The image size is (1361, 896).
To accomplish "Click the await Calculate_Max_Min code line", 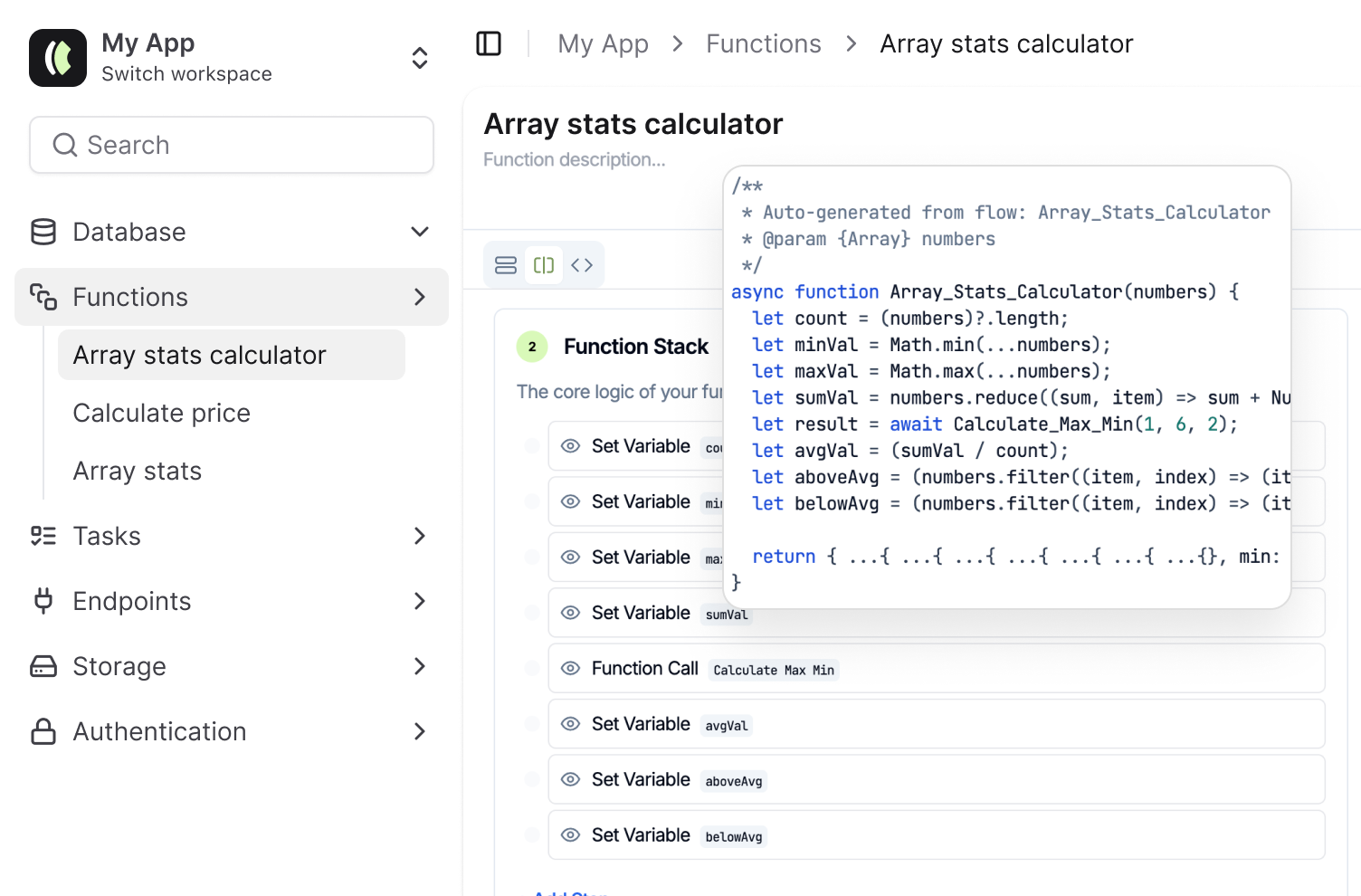I will tap(995, 424).
